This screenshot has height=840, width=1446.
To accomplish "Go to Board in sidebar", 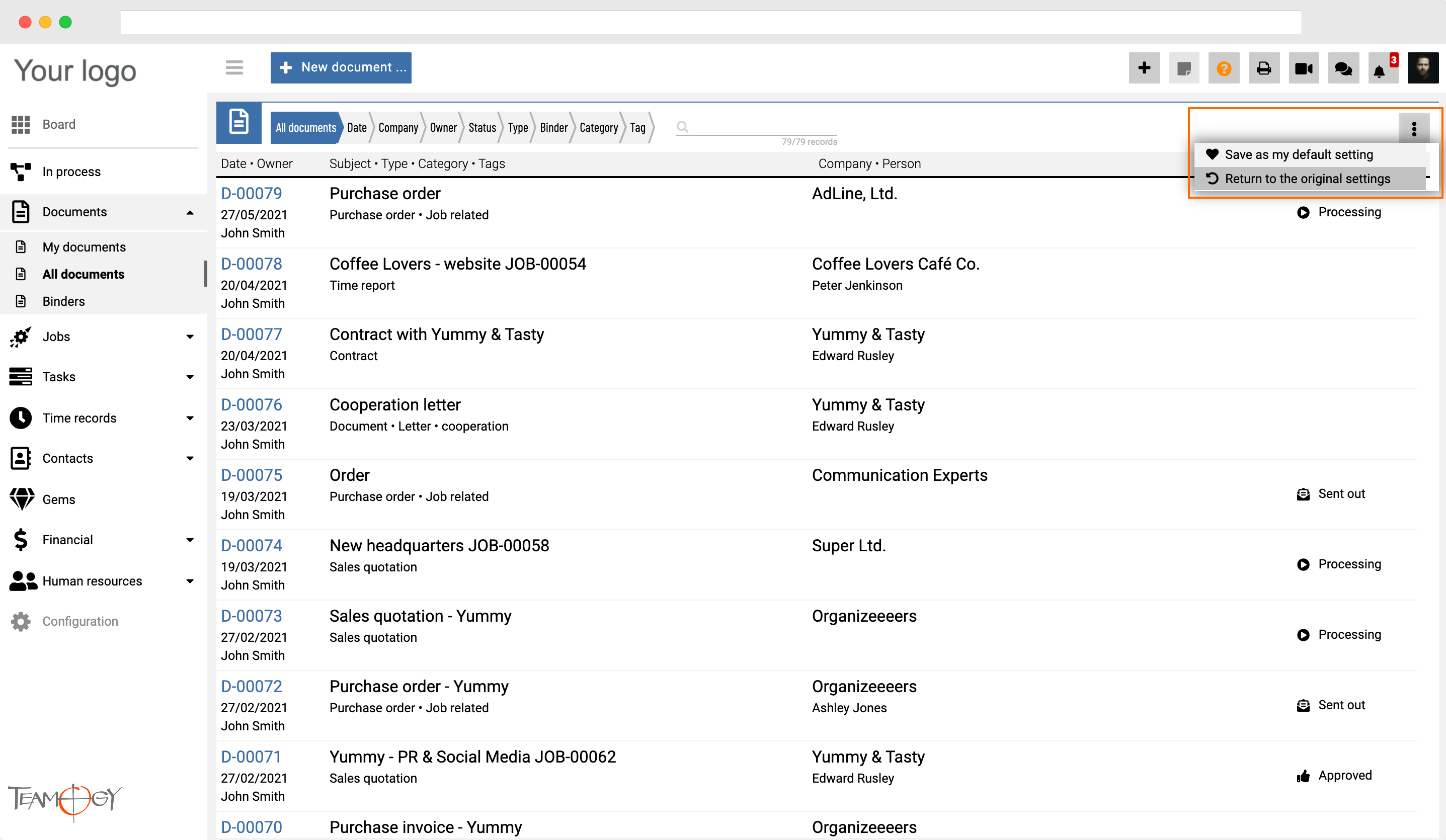I will pos(59,125).
